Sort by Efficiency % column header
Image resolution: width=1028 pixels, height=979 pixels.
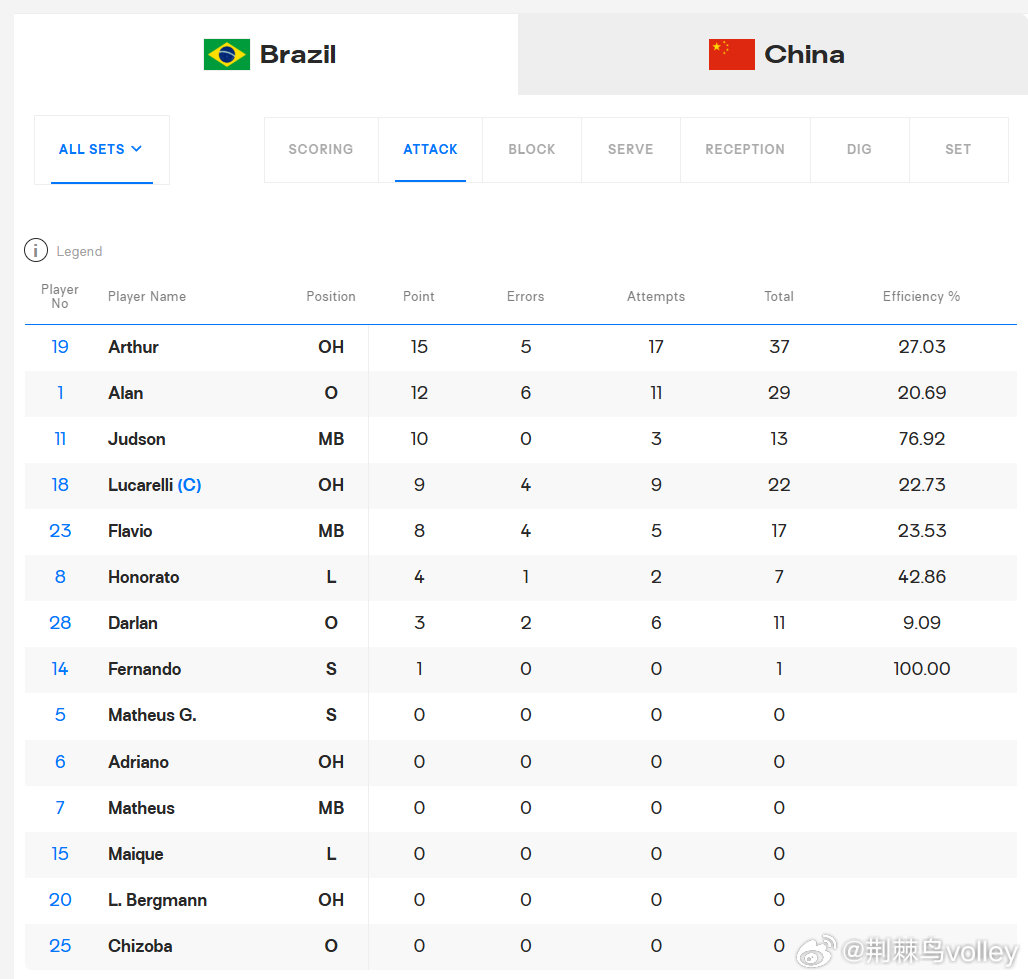[x=921, y=296]
